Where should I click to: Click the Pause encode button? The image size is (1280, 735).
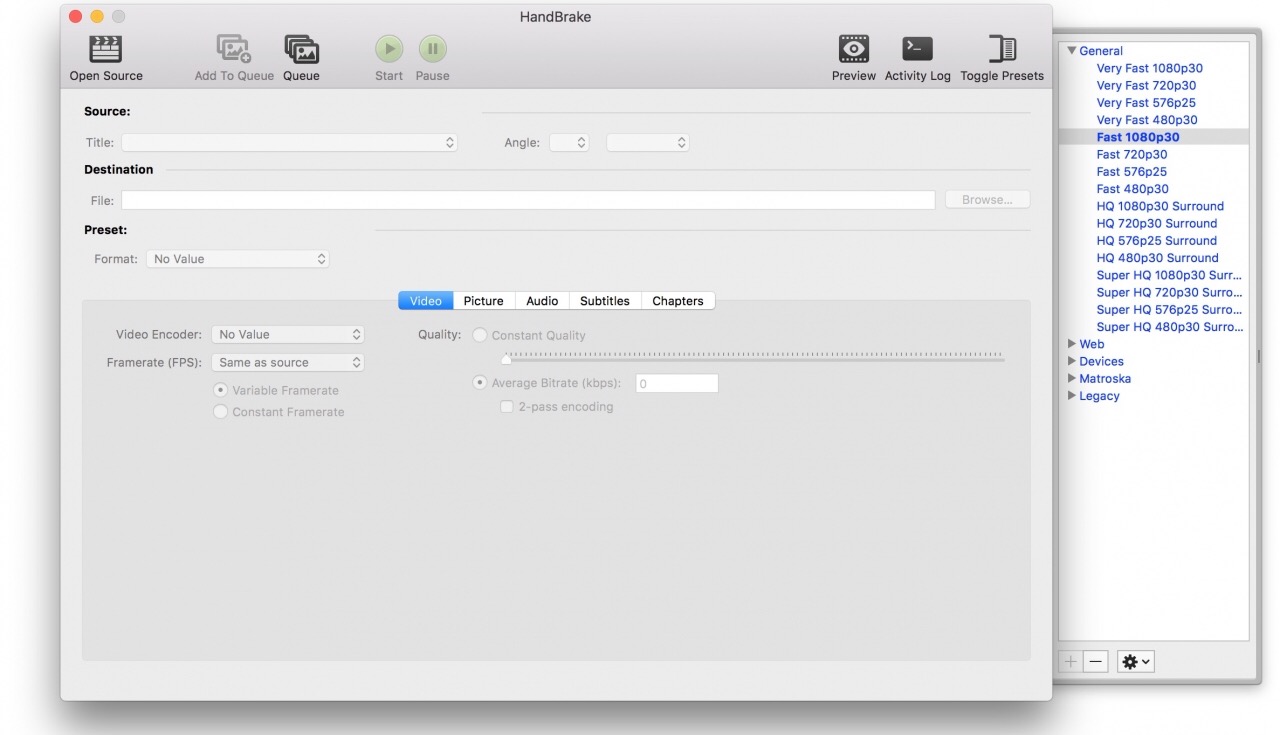tap(432, 48)
